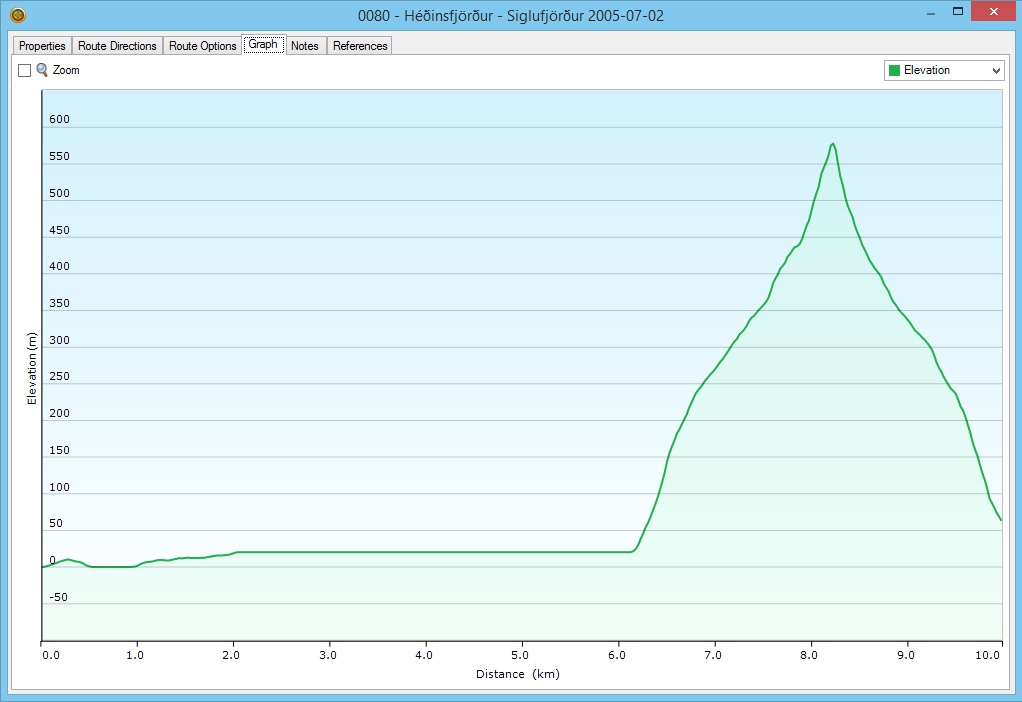
Task: Enable the Zoom checkbox
Action: coord(25,71)
